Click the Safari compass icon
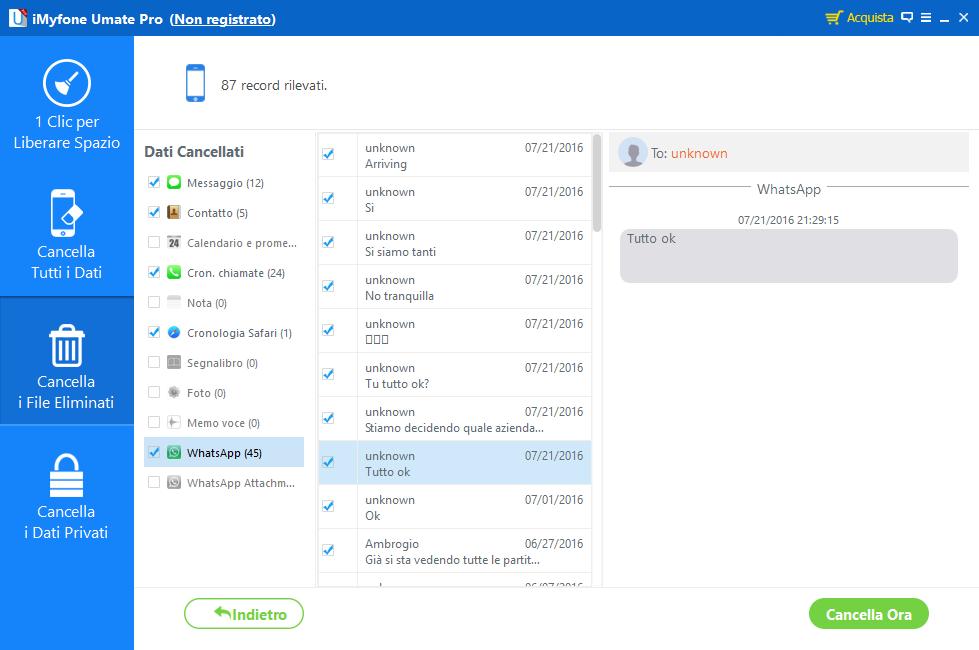The width and height of the screenshot is (979, 650). pyautogui.click(x=174, y=332)
